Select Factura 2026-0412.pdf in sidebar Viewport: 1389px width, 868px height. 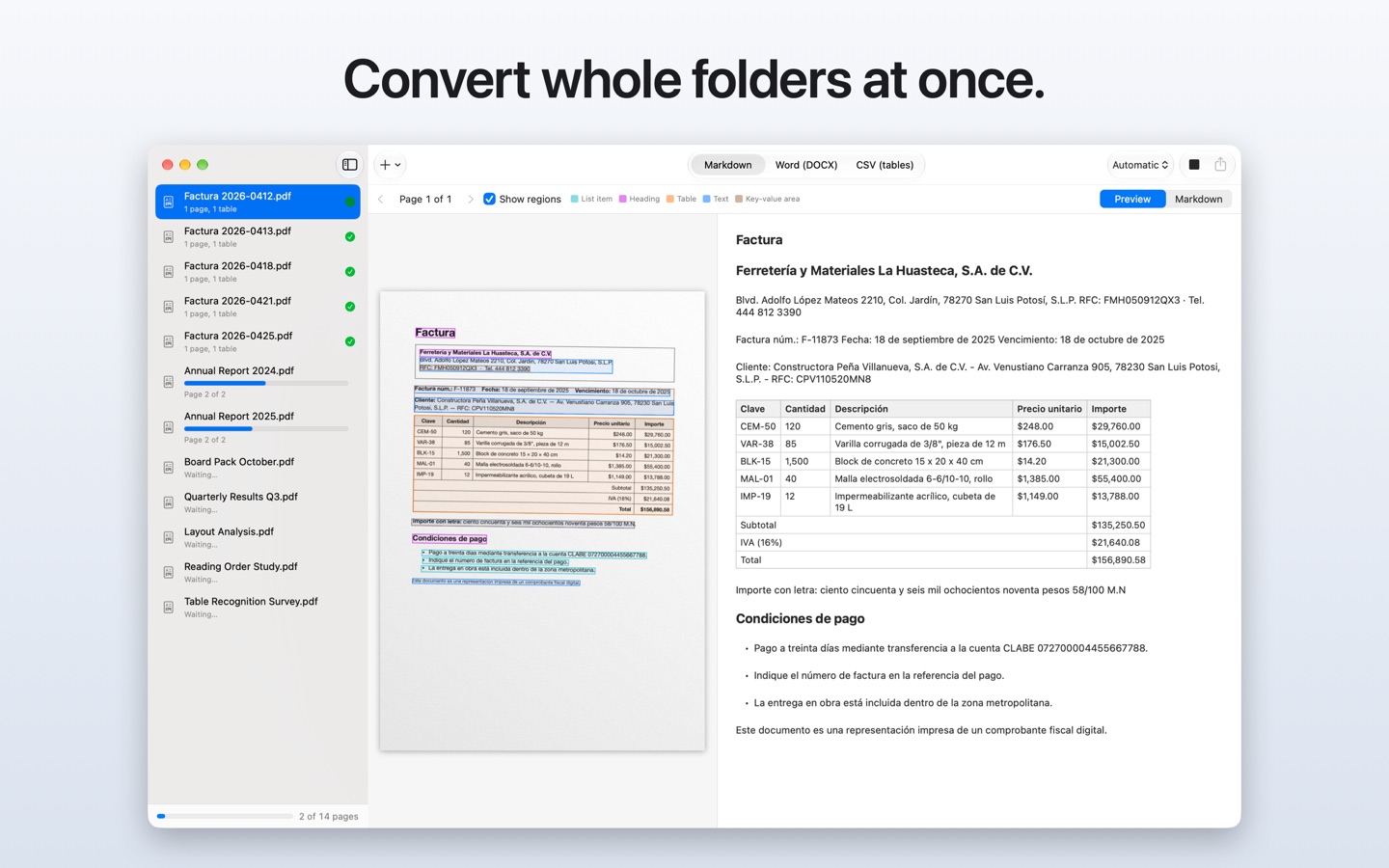click(x=258, y=202)
